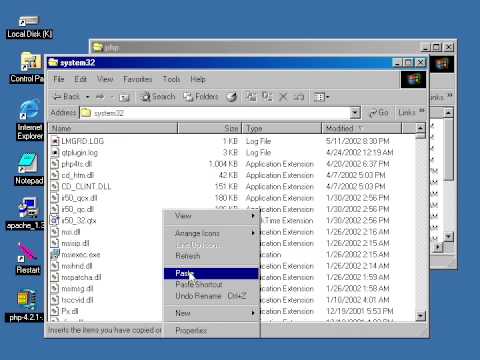Select the Px.dll file icon
Viewport: 480px width, 360px height.
(x=55, y=311)
